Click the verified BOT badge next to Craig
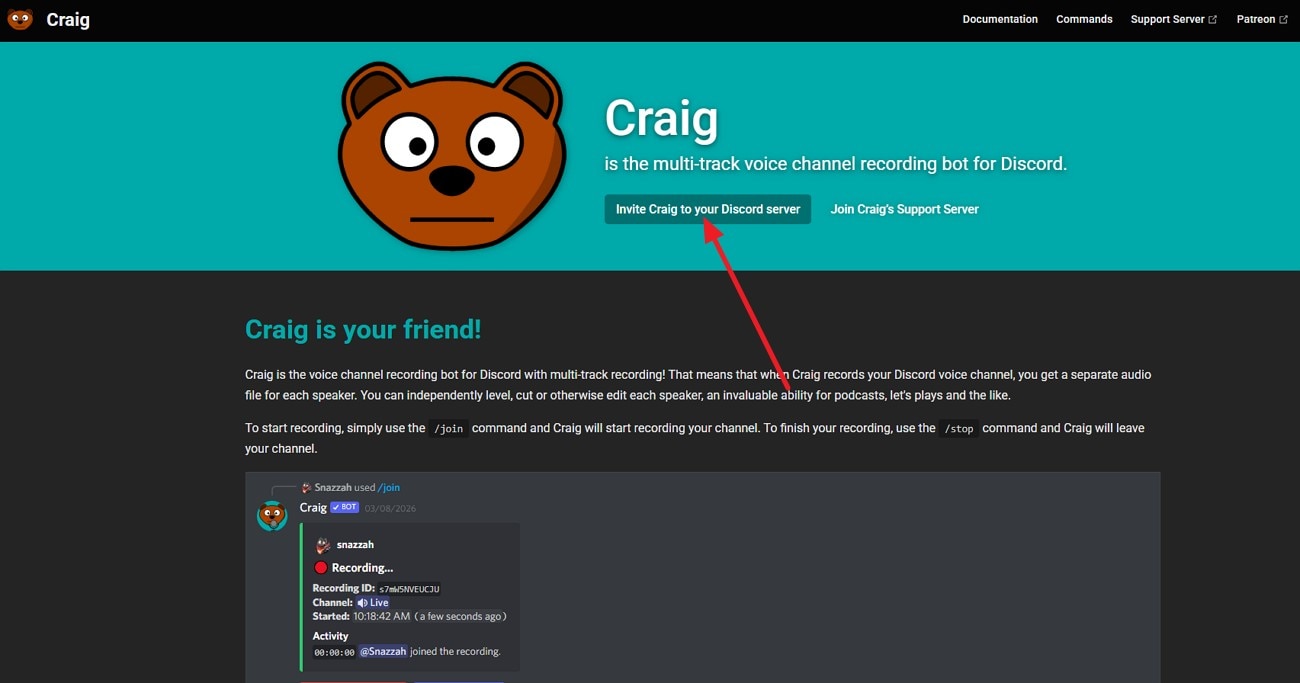Image resolution: width=1300 pixels, height=683 pixels. [345, 507]
